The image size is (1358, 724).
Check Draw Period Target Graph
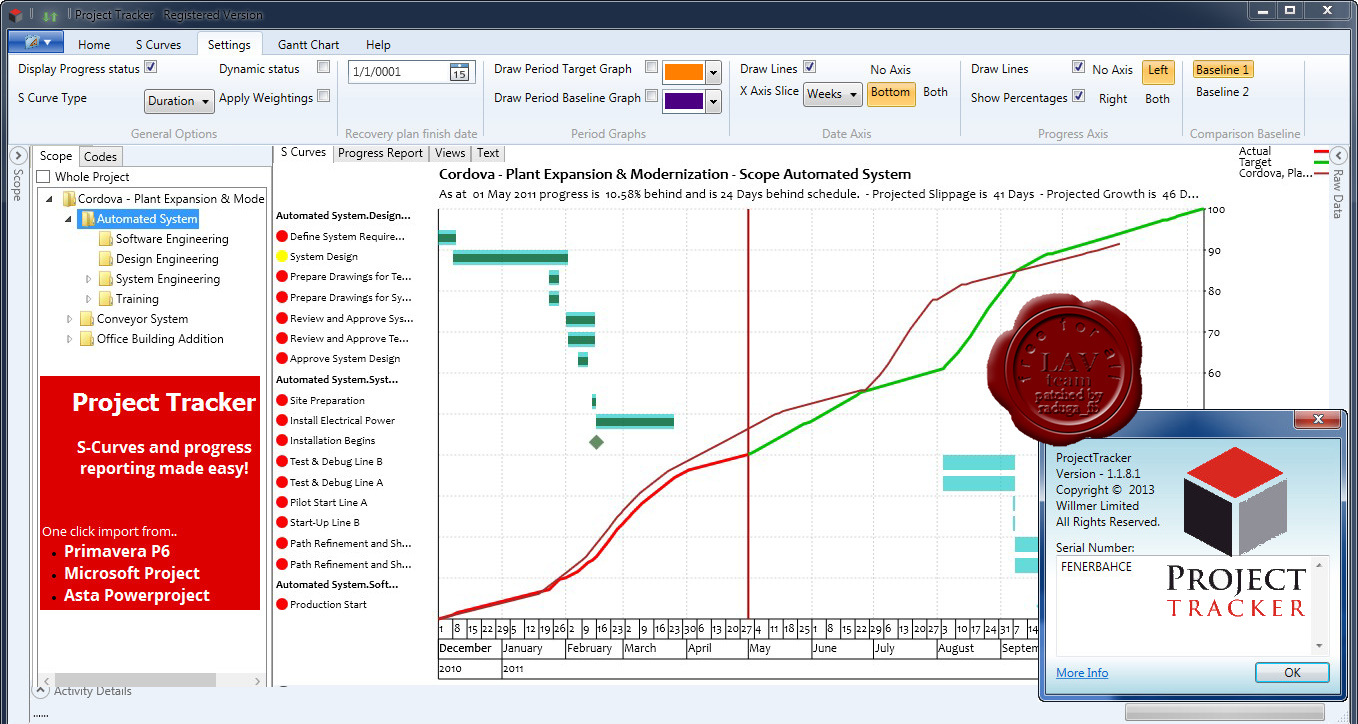click(651, 67)
